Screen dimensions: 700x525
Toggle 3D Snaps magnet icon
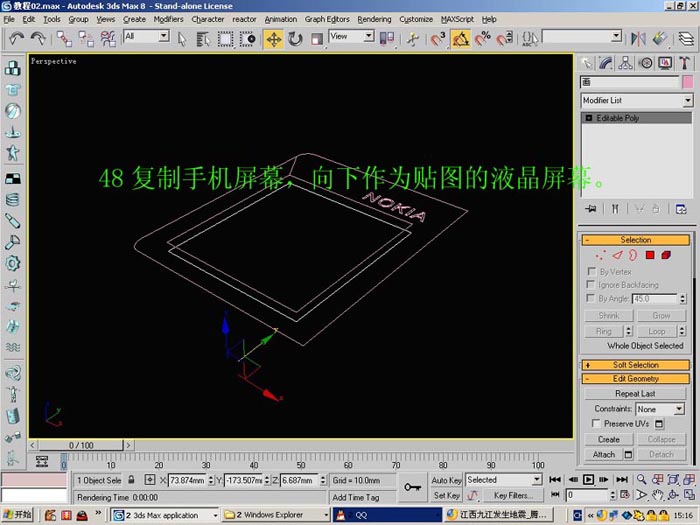pyautogui.click(x=438, y=39)
